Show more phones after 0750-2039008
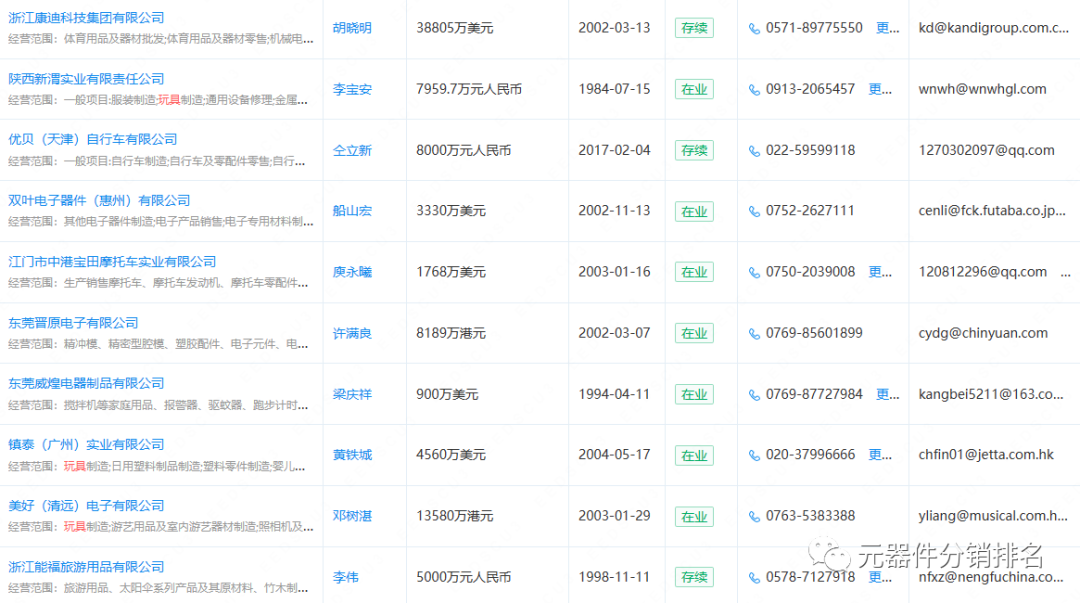This screenshot has width=1080, height=603. (880, 272)
